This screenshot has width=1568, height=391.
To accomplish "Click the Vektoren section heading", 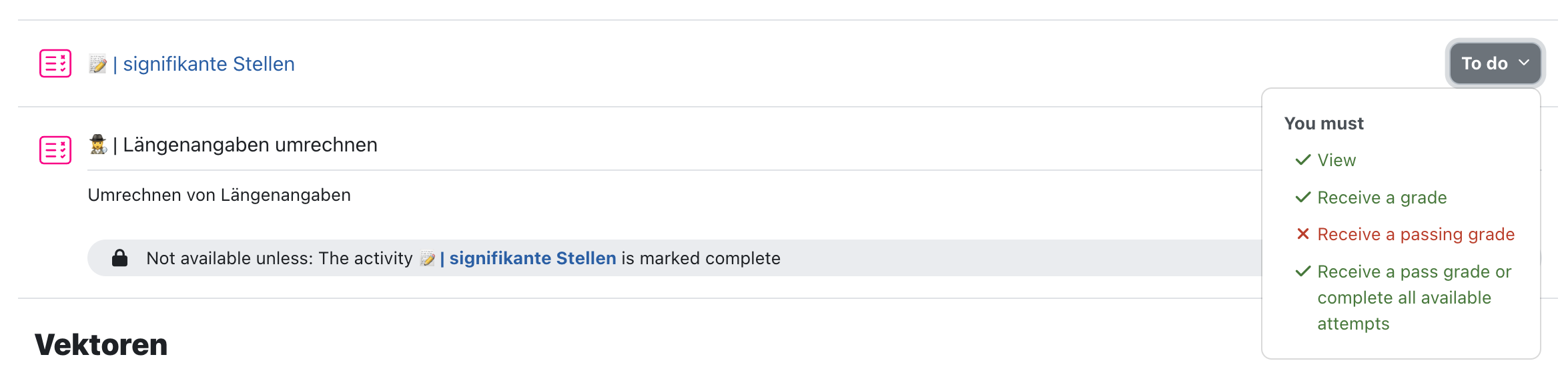I will point(101,345).
